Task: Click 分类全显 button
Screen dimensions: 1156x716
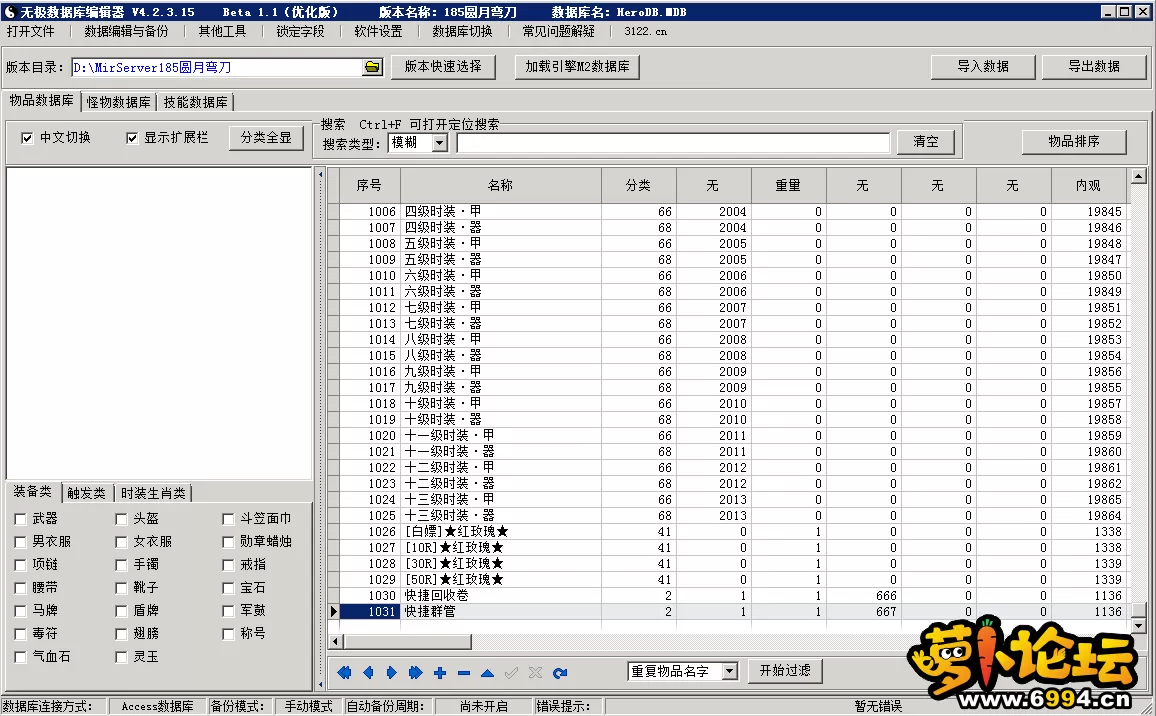Action: 266,138
